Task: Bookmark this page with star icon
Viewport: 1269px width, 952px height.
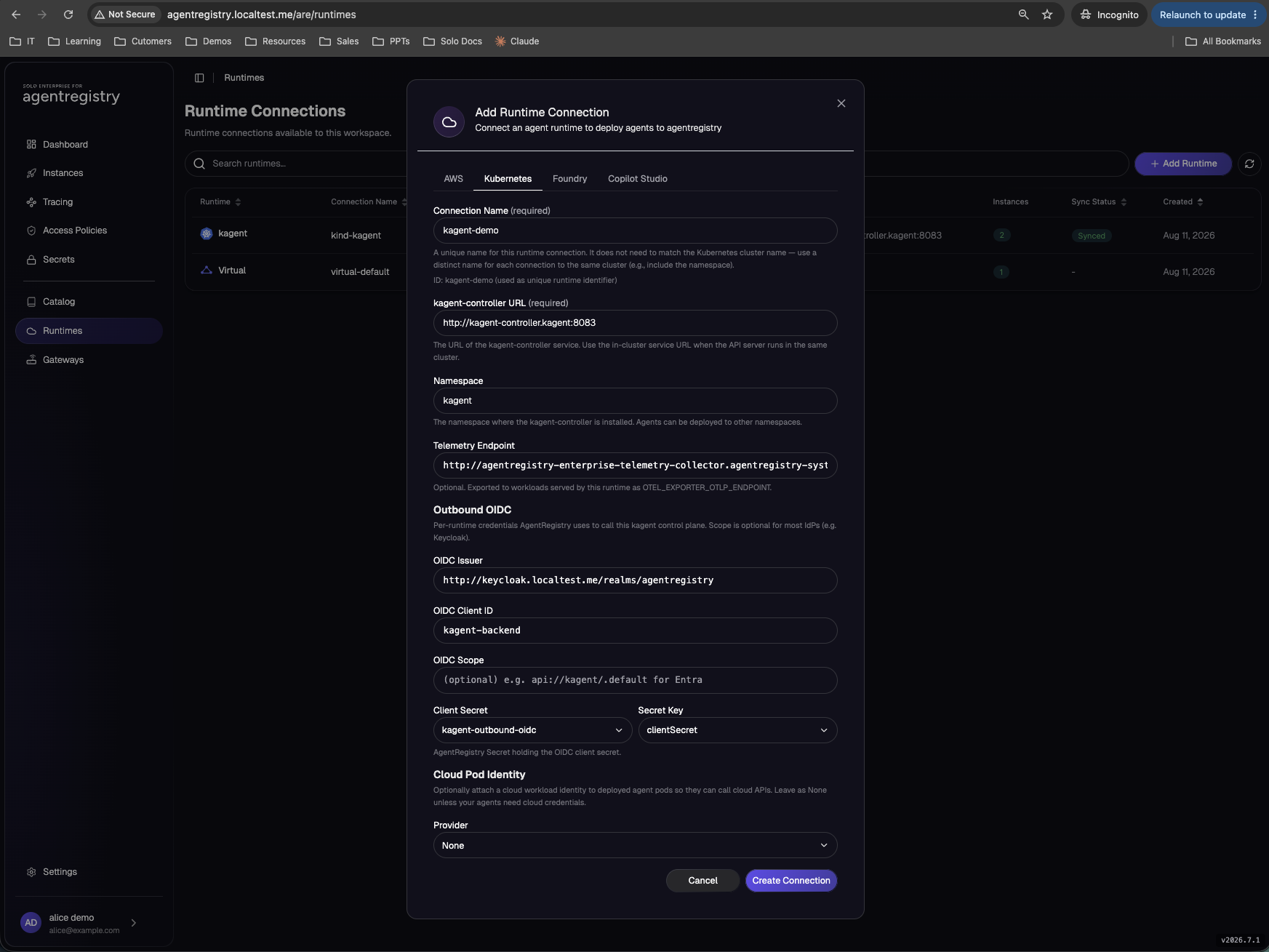Action: [1047, 15]
